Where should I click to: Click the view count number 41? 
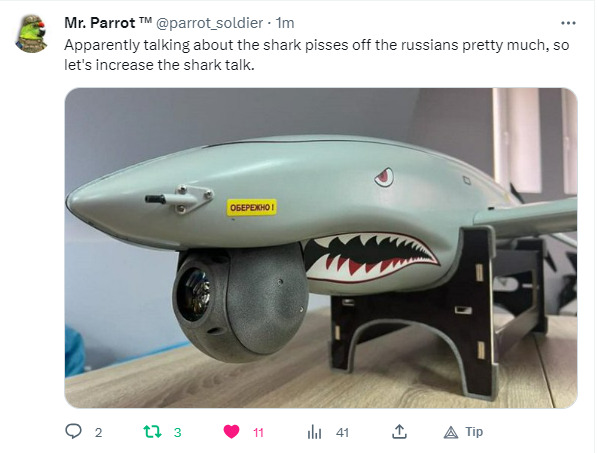pos(342,433)
